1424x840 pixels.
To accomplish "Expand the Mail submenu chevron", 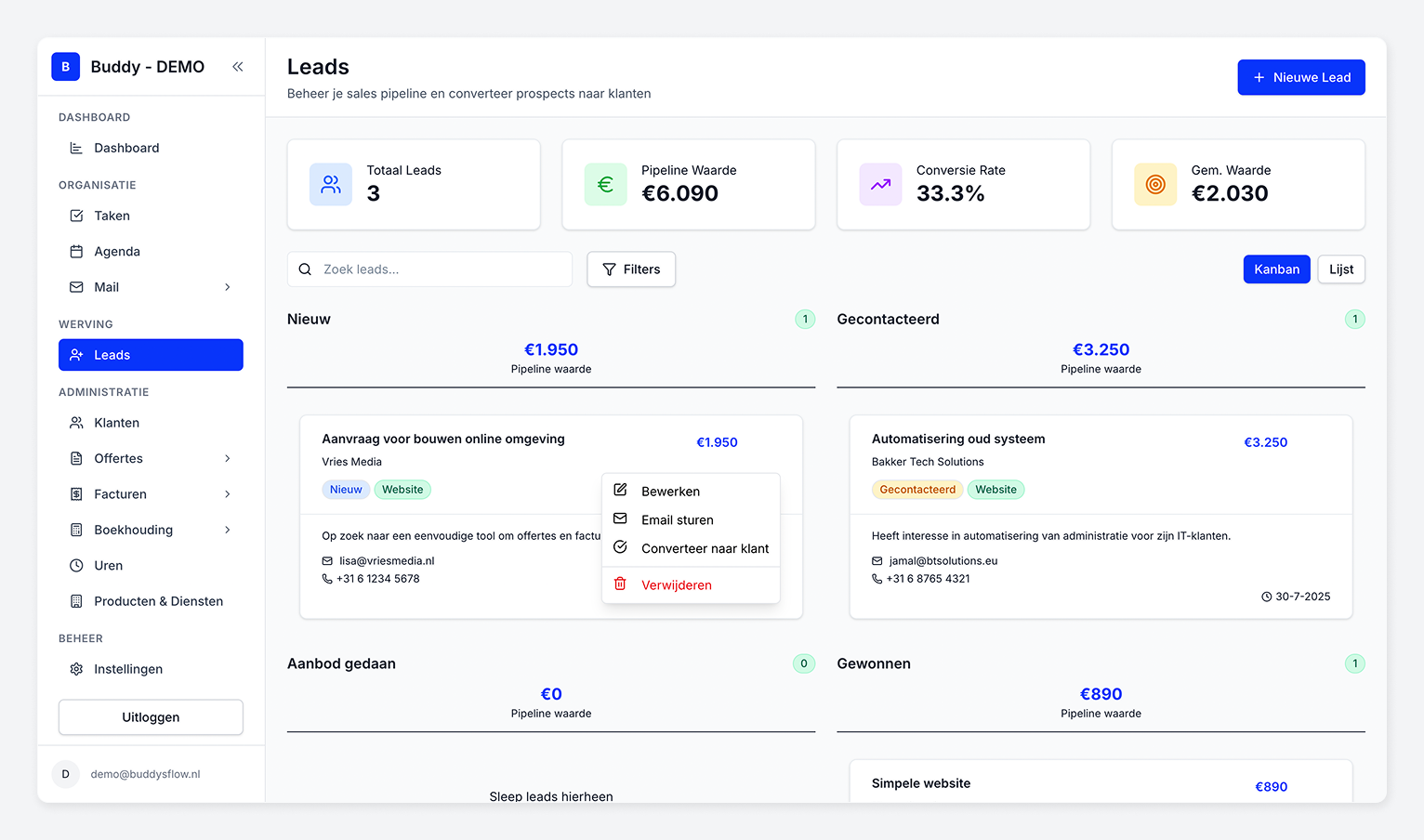I will tap(228, 287).
